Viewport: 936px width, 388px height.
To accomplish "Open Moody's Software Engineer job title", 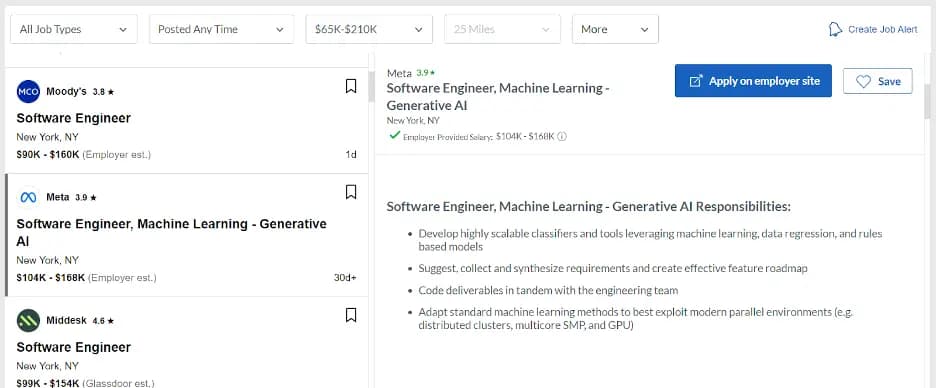I will tap(73, 118).
